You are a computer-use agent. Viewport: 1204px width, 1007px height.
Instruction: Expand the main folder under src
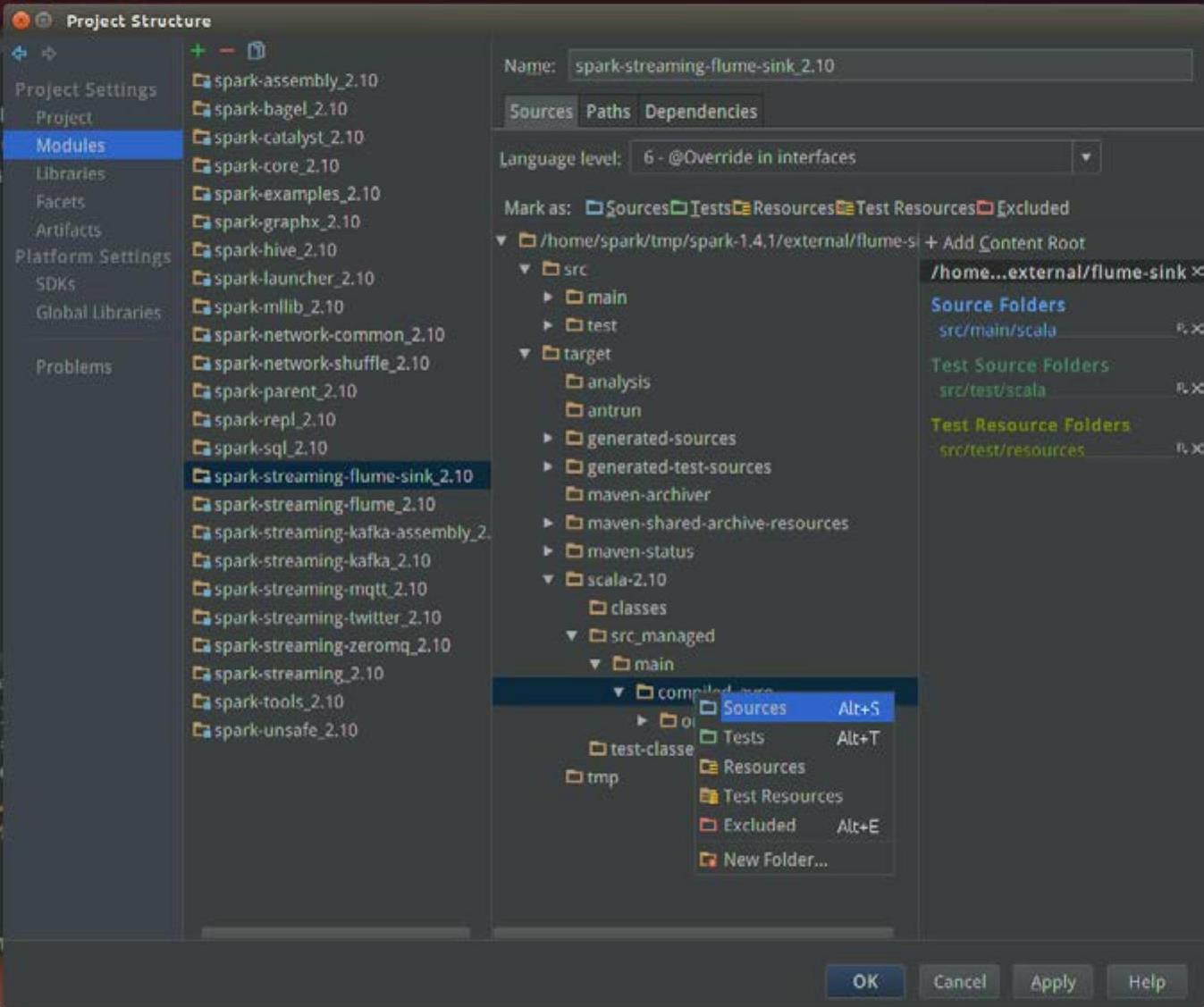point(549,298)
